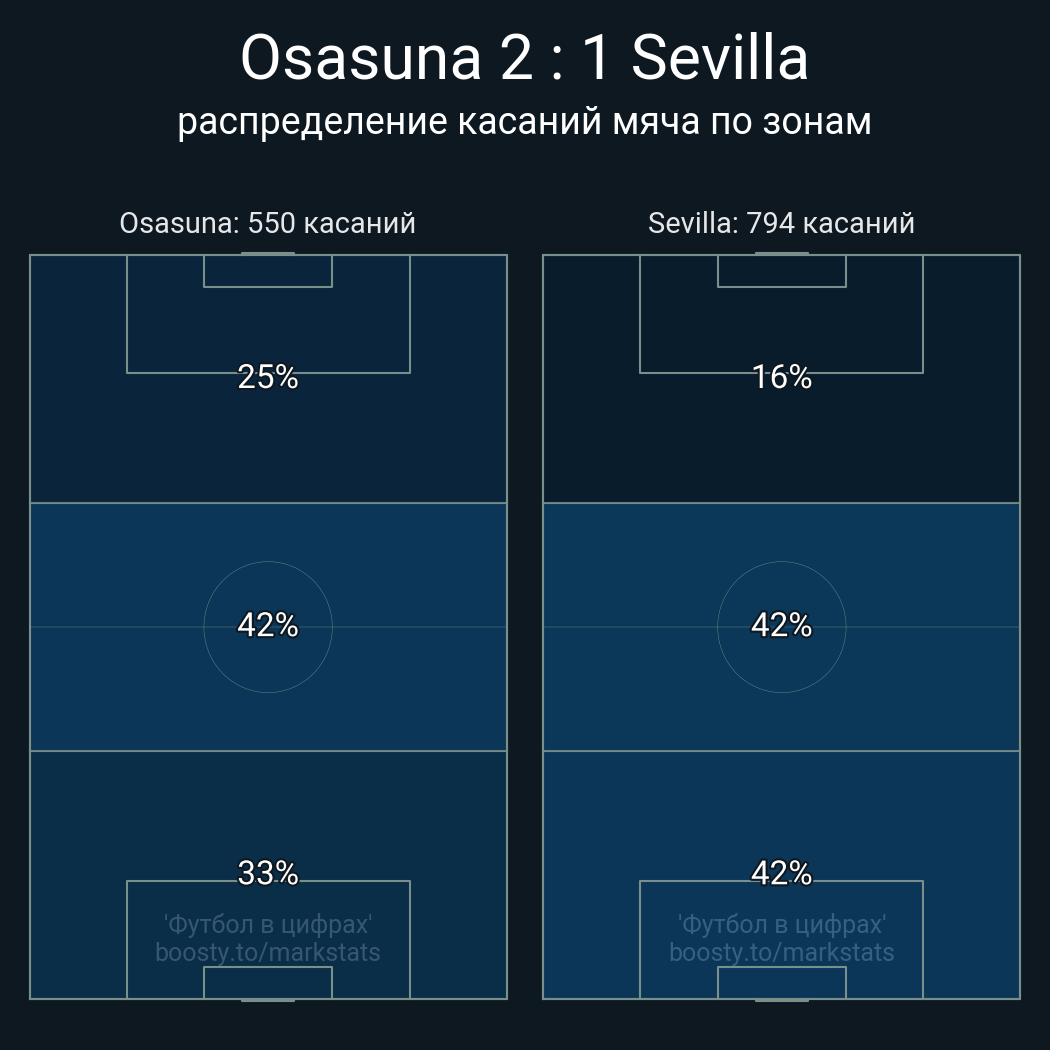Click the Sevilla team name in the title

coord(720,59)
